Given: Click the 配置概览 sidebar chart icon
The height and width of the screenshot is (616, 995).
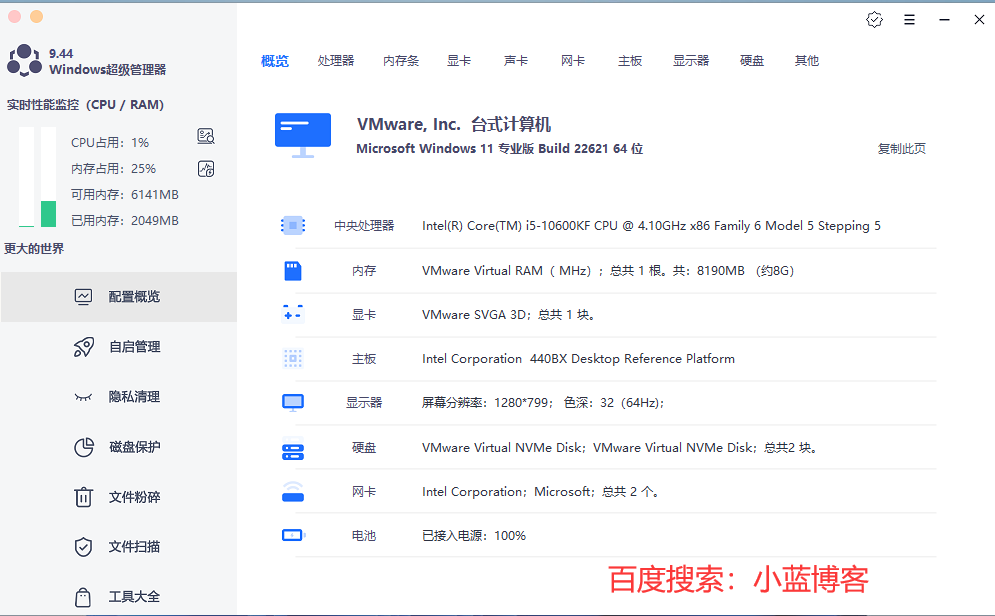Looking at the screenshot, I should 83,297.
